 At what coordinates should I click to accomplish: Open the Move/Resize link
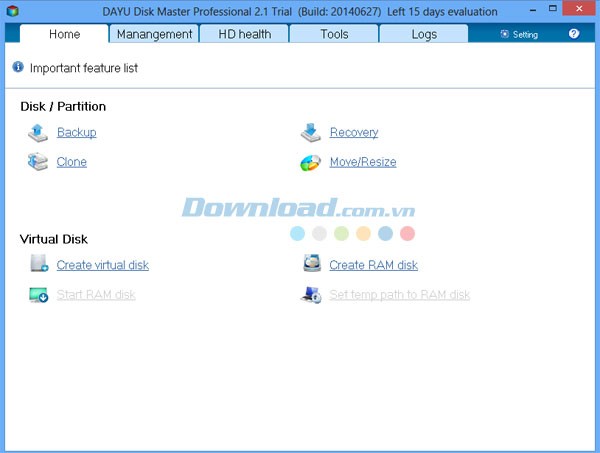[363, 162]
